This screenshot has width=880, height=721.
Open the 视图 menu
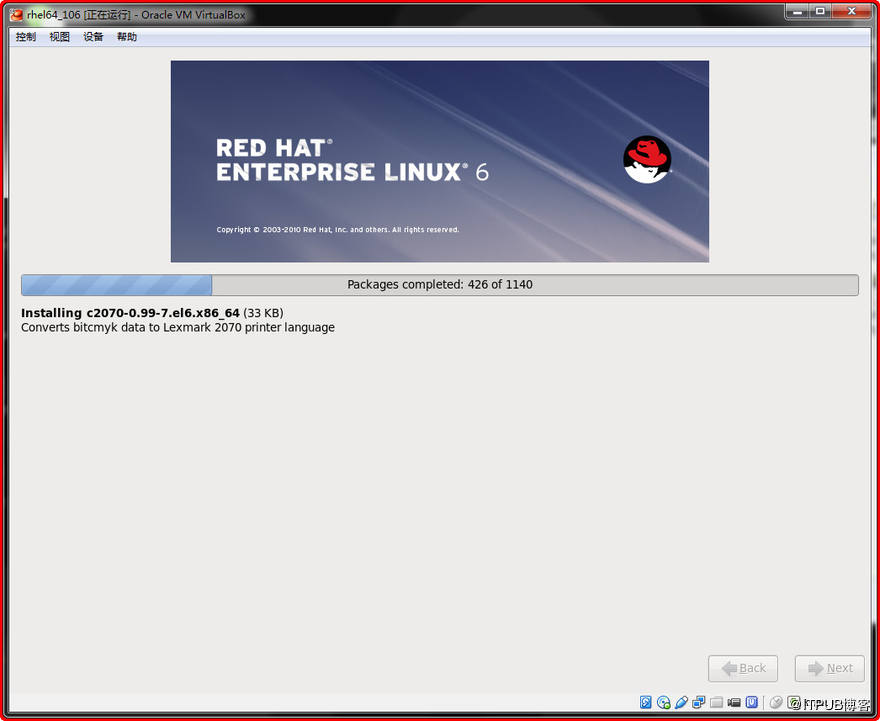tap(59, 37)
